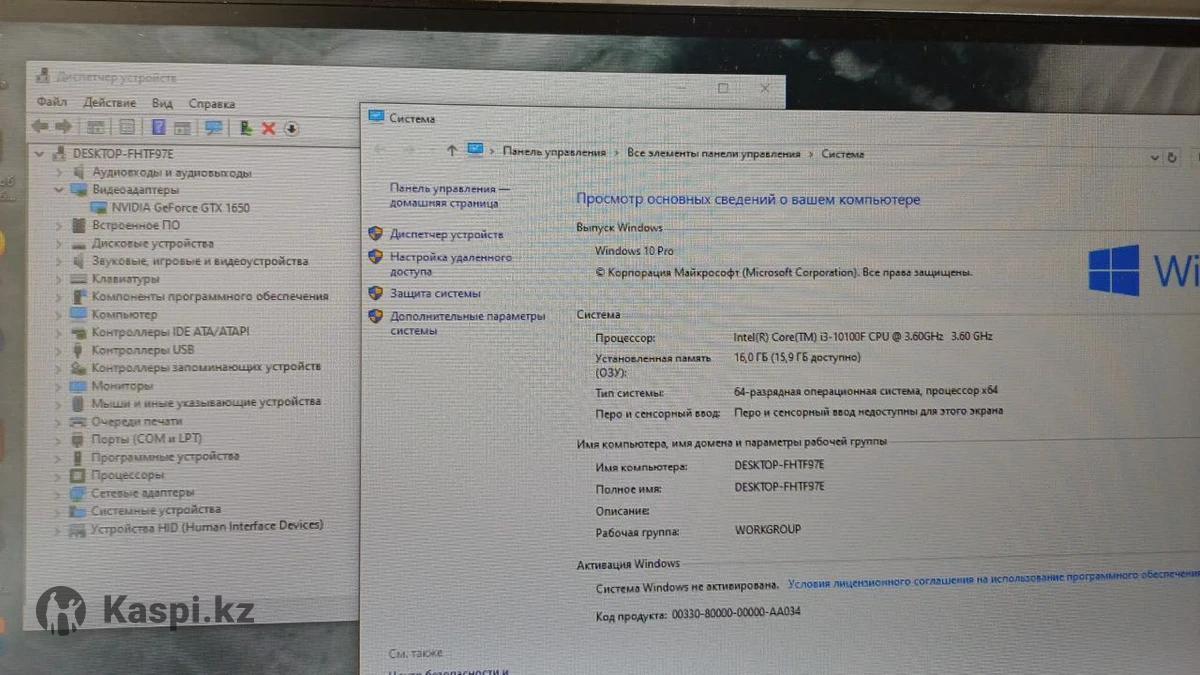1200x675 pixels.
Task: Refresh the Система window address bar
Action: point(1172,157)
